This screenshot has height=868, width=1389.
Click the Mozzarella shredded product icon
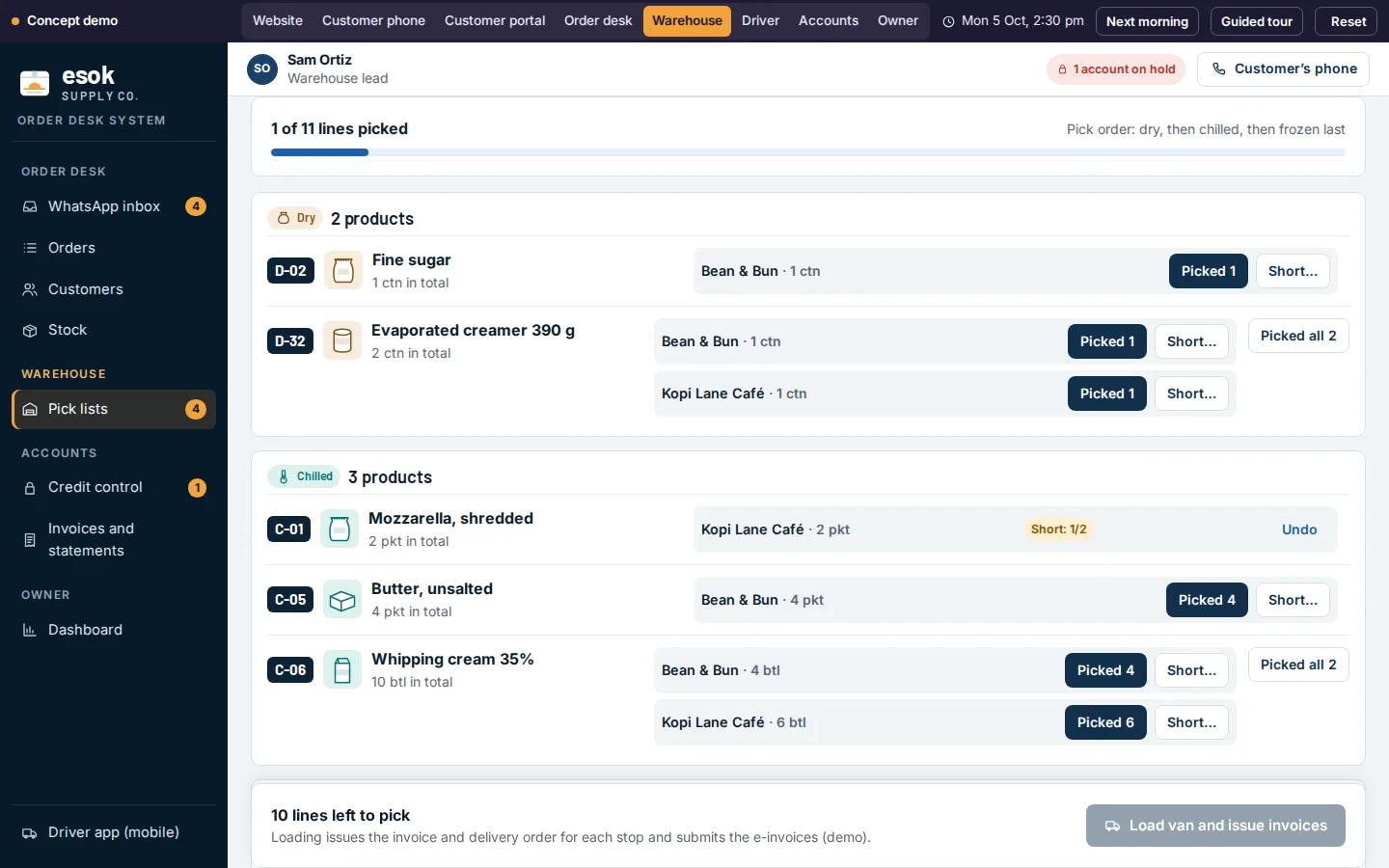339,529
